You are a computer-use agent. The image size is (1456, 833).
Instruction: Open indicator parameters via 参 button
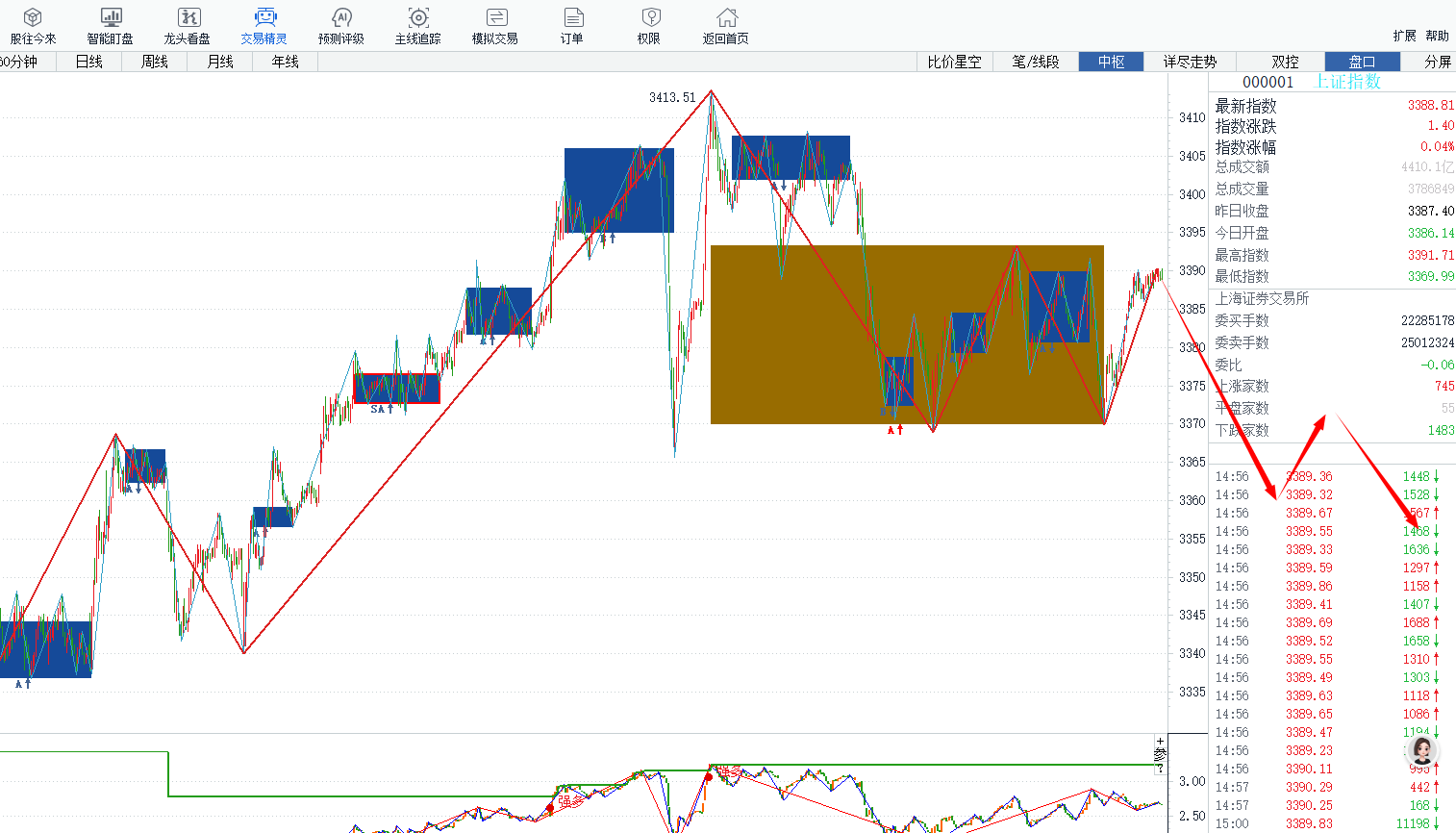pos(1160,754)
